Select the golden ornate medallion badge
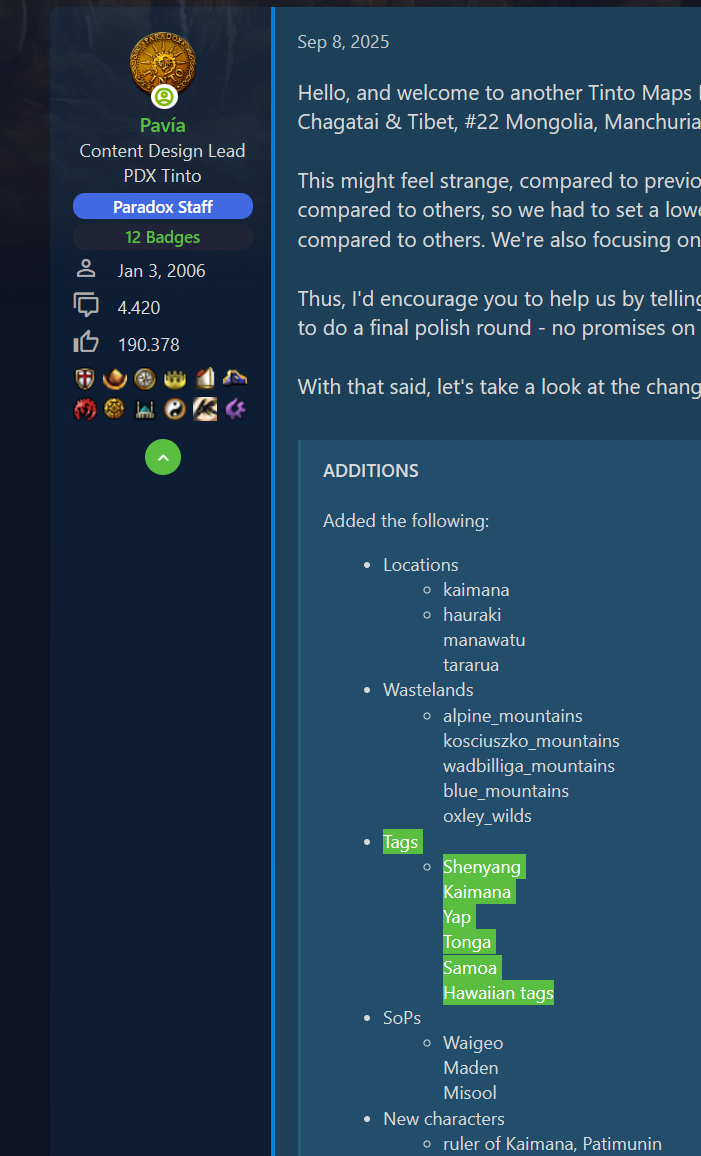 tap(115, 408)
